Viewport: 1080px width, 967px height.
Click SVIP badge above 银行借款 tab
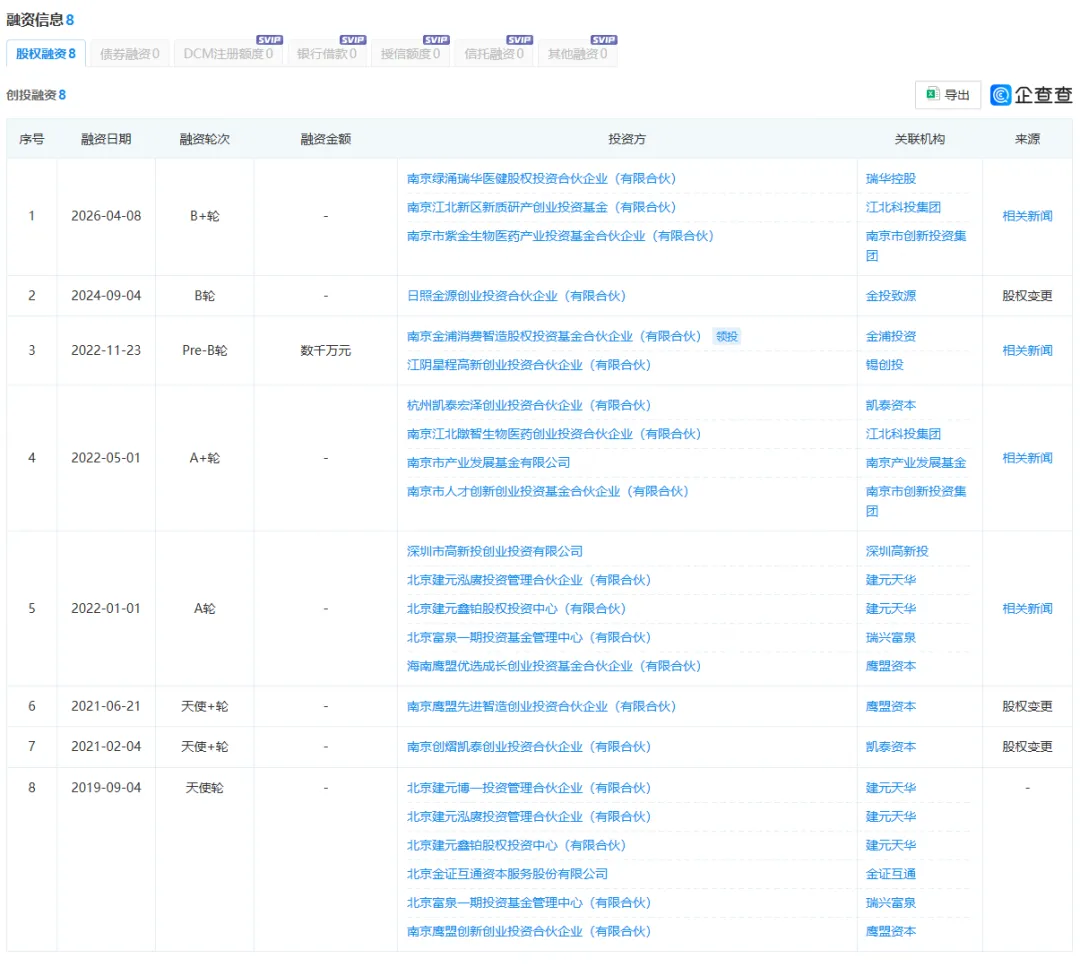click(353, 40)
